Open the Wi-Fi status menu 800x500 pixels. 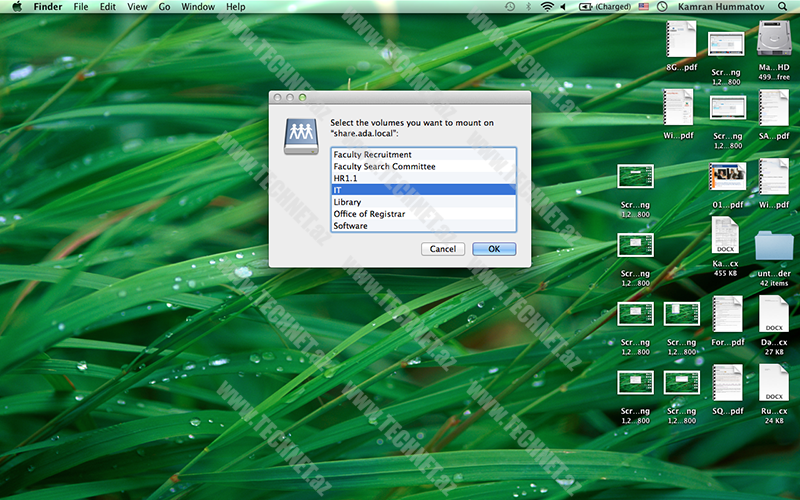547,7
